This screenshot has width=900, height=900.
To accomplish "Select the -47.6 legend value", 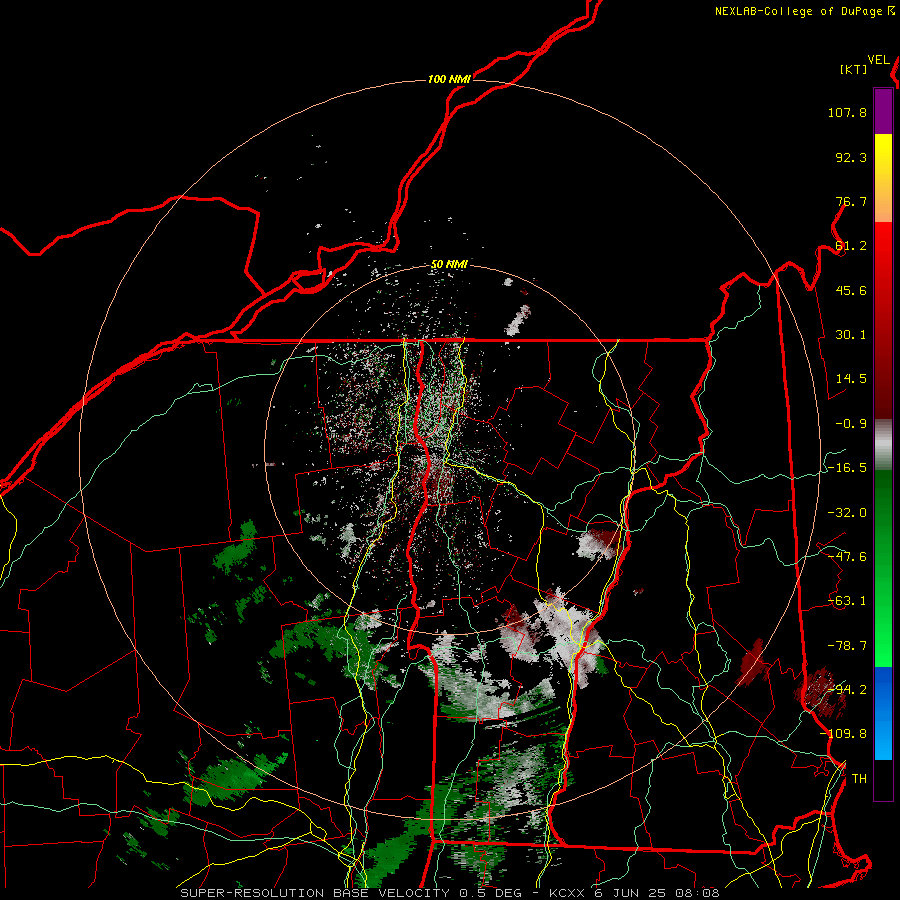I will 847,557.
